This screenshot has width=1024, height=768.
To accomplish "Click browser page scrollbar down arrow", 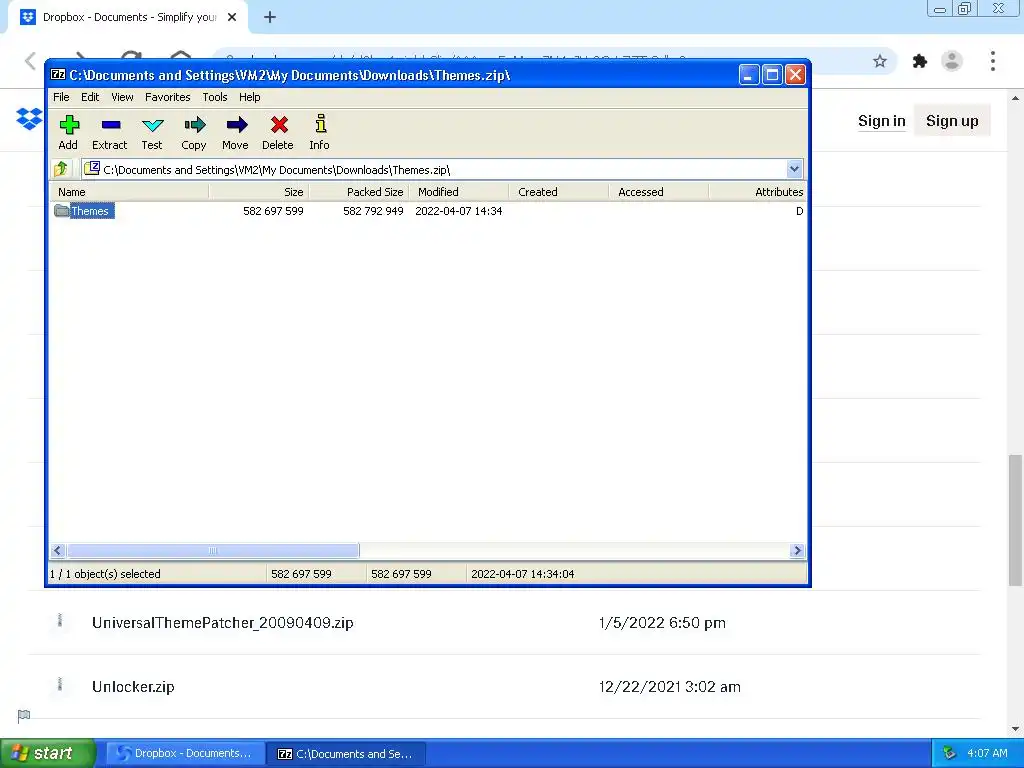I will click(1015, 729).
